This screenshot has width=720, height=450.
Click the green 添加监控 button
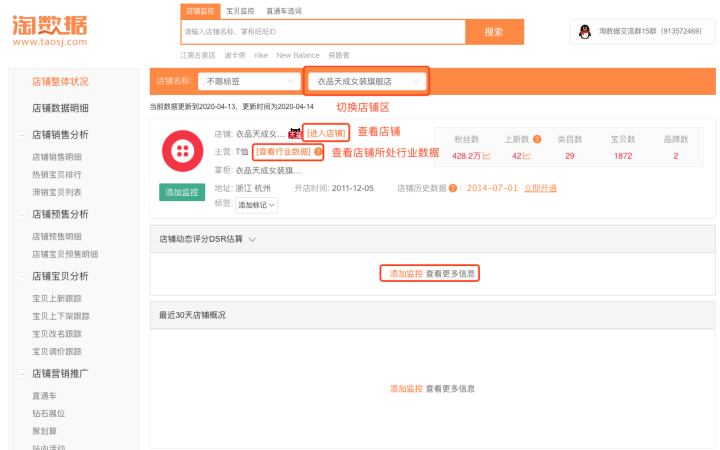pyautogui.click(x=182, y=192)
